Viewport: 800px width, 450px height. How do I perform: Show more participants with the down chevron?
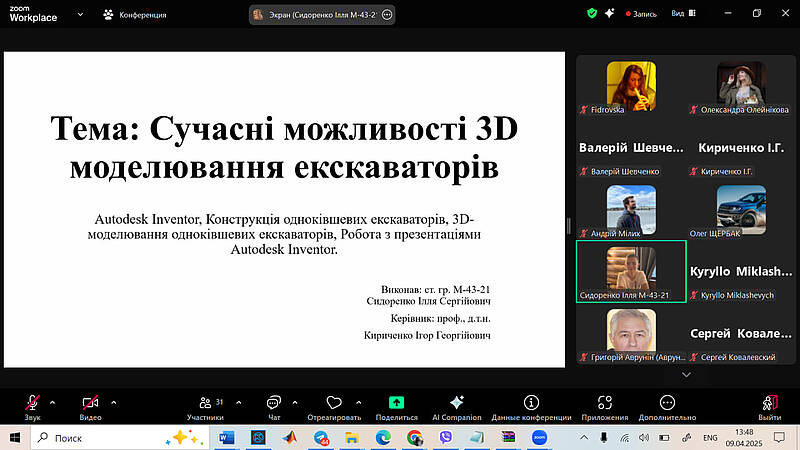coord(686,374)
